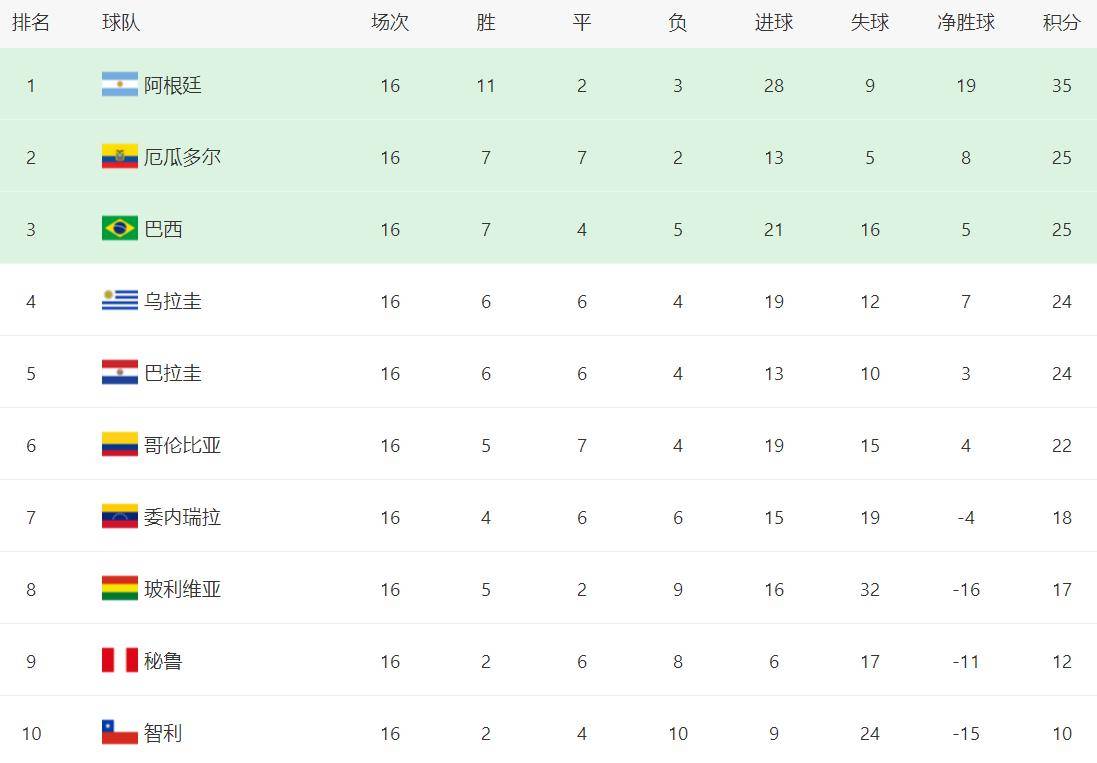Open the 委内瑞拉 team link
Image resolution: width=1097 pixels, height=763 pixels.
coord(183,518)
